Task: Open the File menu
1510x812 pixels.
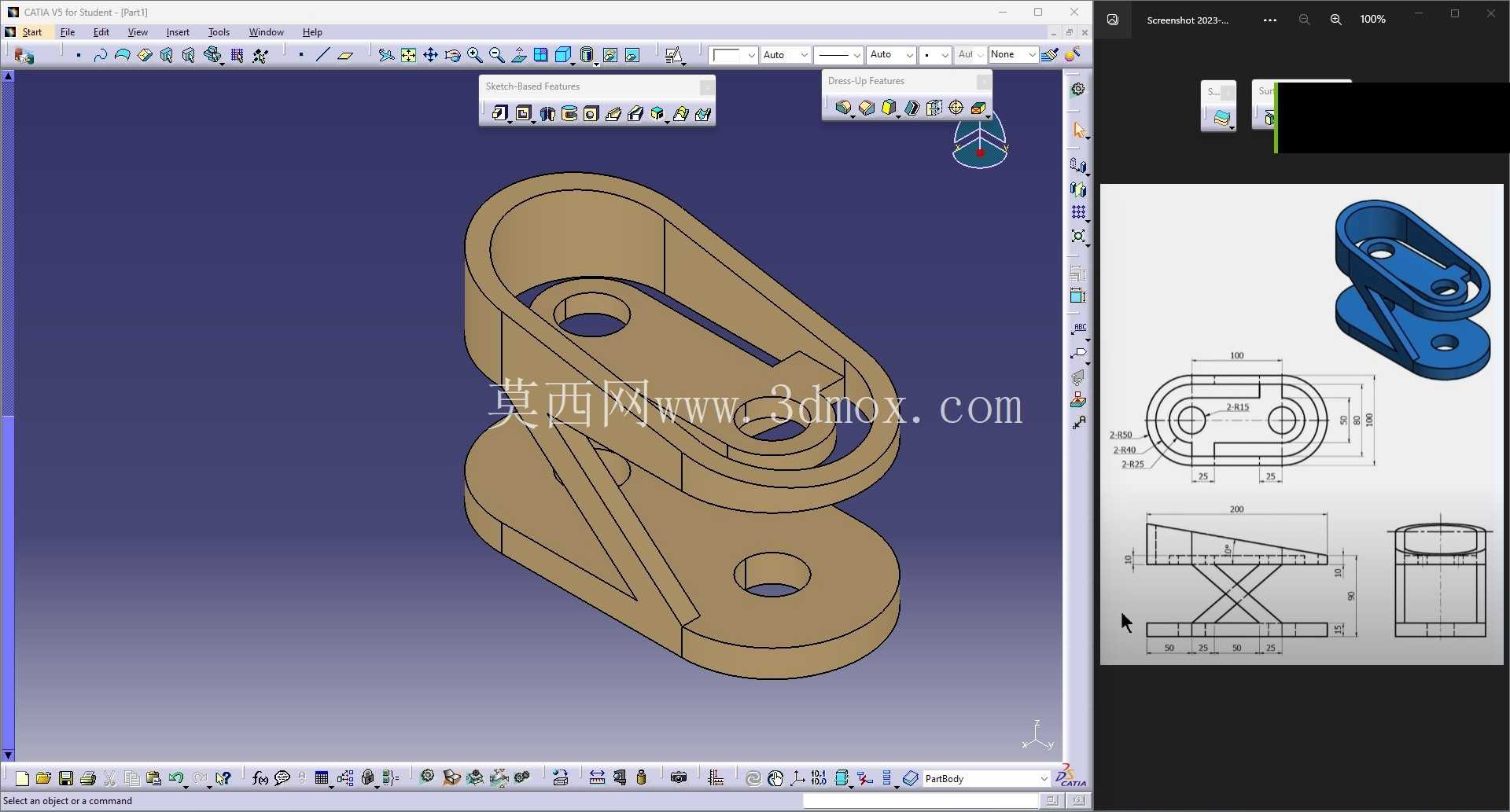Action: pyautogui.click(x=68, y=32)
